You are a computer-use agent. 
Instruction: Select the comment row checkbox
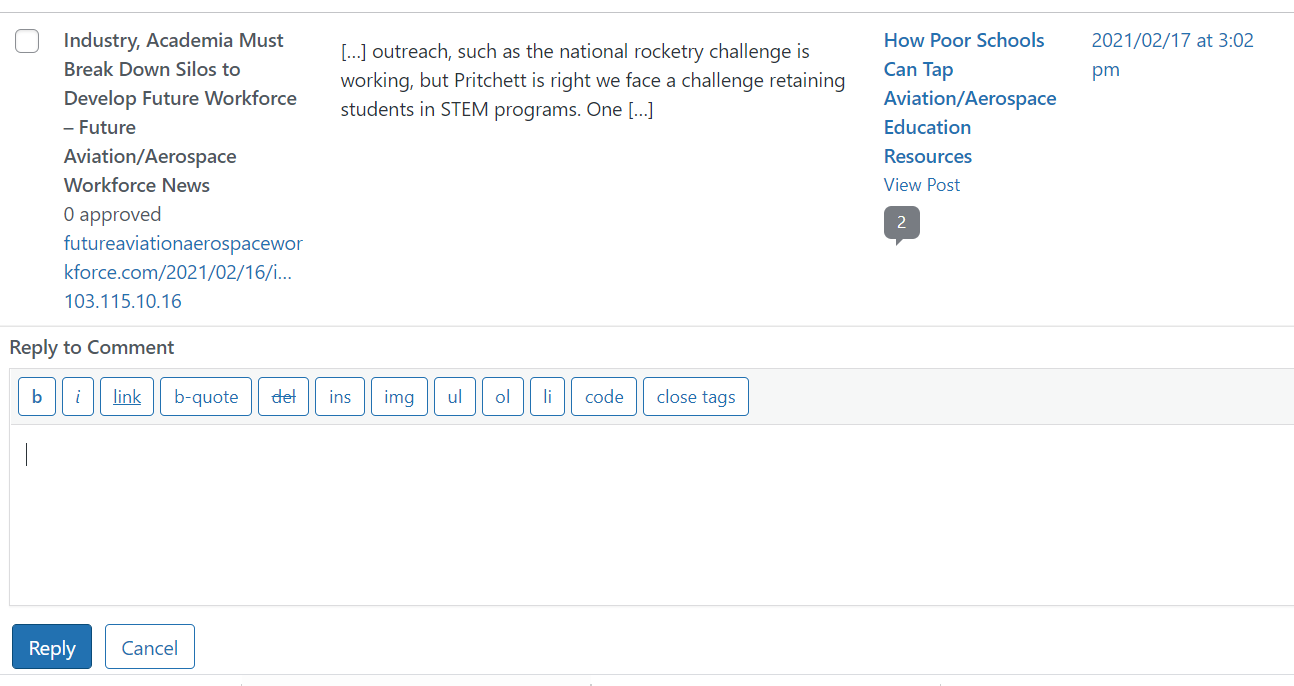tap(27, 41)
